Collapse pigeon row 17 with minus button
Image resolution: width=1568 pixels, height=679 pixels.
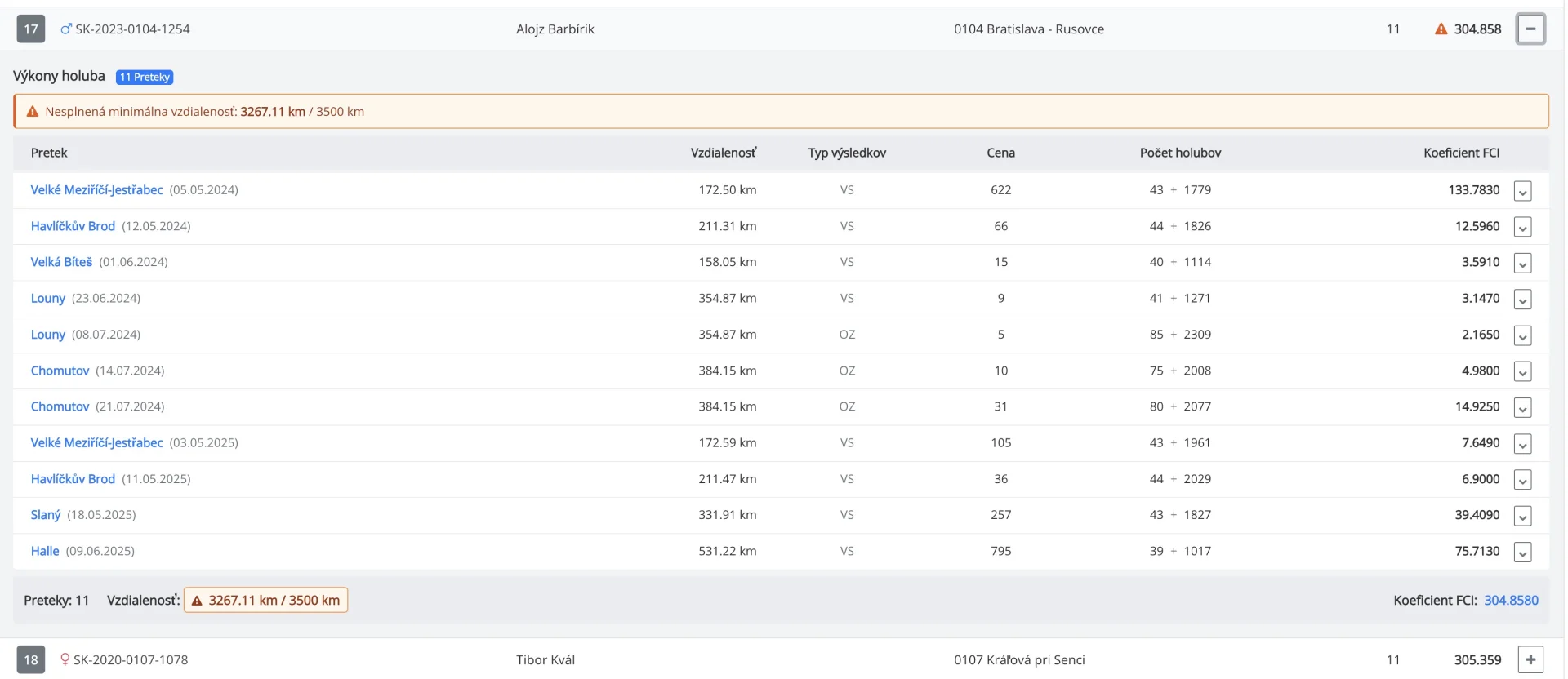pyautogui.click(x=1530, y=29)
